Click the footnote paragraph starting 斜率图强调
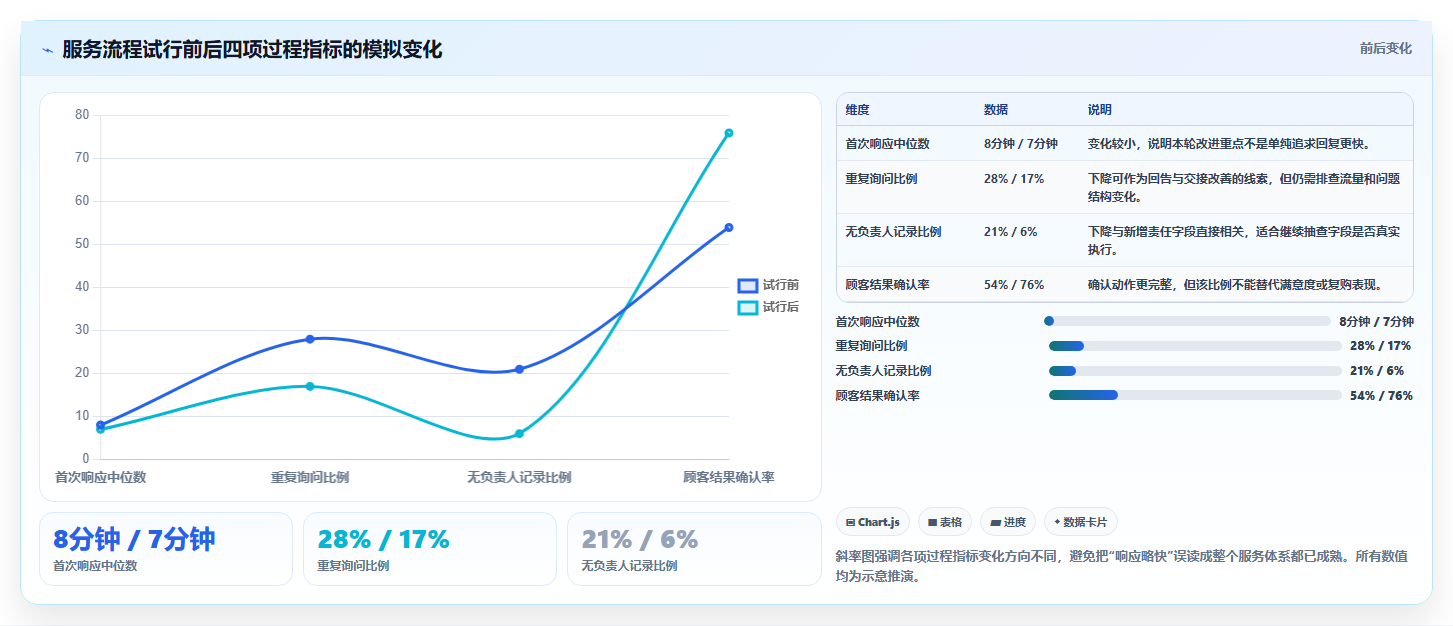The height and width of the screenshot is (626, 1453). (x=1122, y=566)
